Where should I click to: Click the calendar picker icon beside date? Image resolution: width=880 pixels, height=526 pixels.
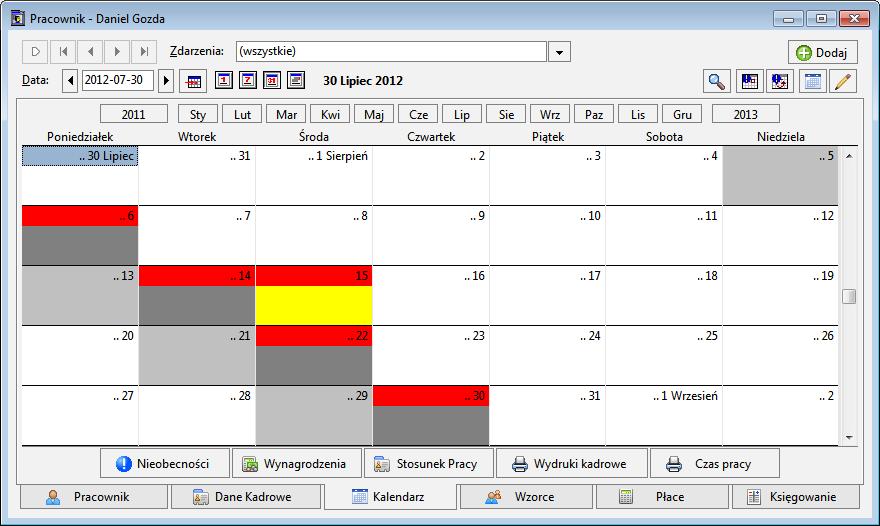coord(193,81)
